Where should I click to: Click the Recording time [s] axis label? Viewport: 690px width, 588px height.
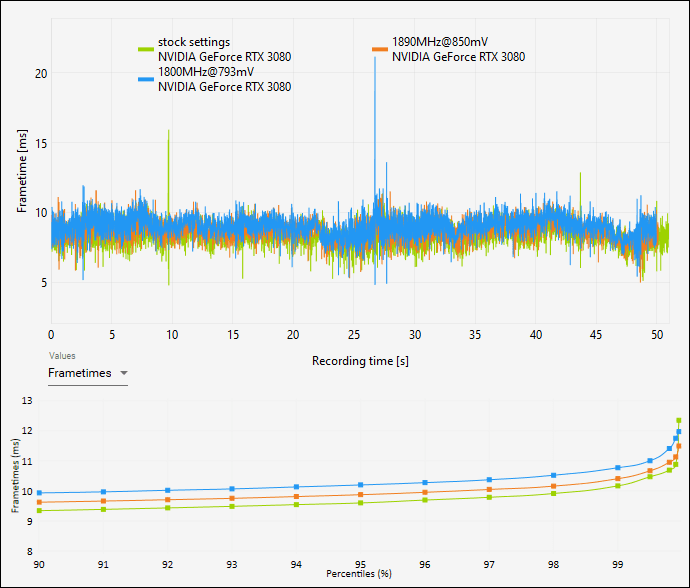tap(360, 361)
